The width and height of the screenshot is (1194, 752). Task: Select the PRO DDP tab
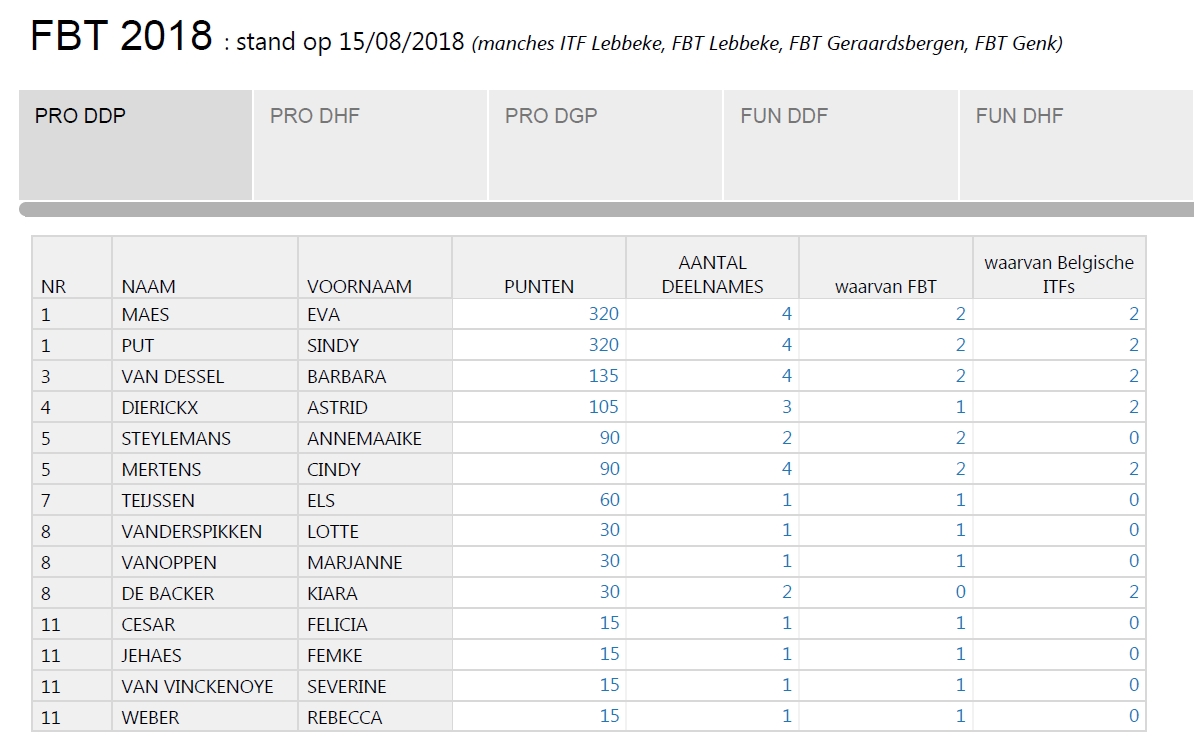[136, 145]
